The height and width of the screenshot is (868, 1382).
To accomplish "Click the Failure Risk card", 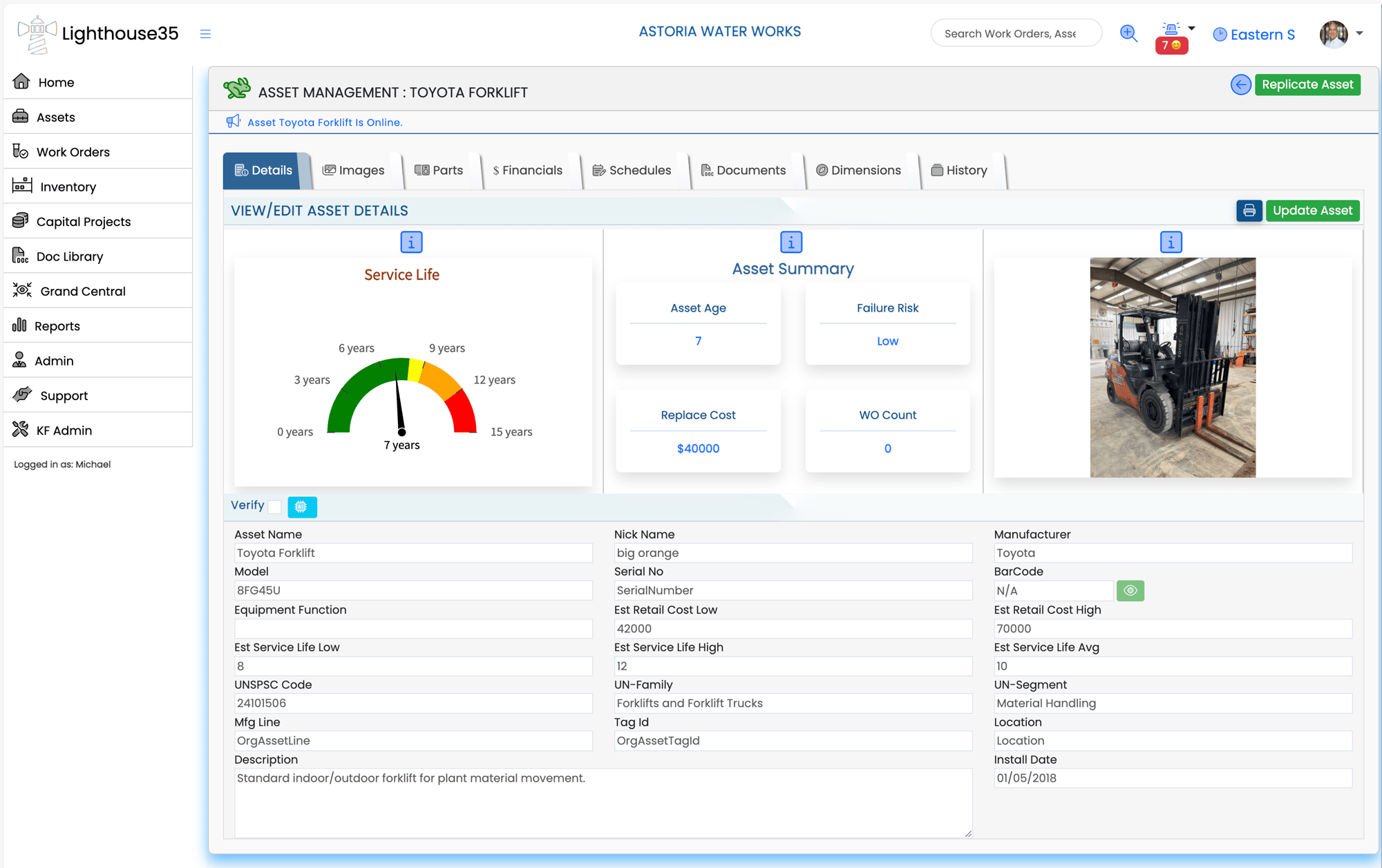I will pos(887,324).
